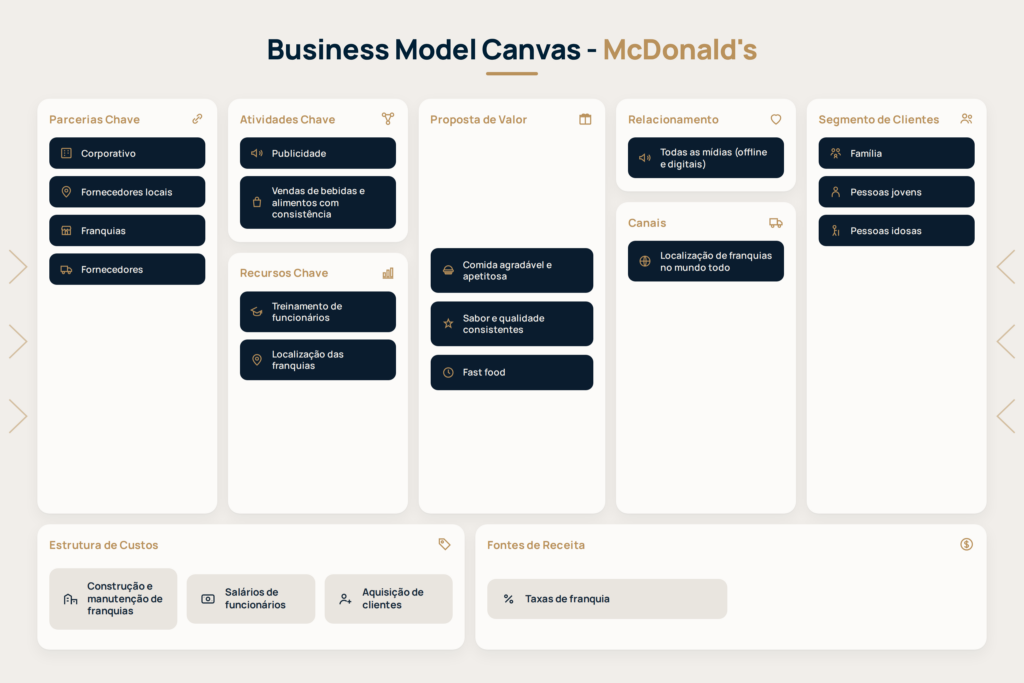Click the Business Model Canvas title
The height and width of the screenshot is (683, 1024).
pyautogui.click(x=424, y=50)
